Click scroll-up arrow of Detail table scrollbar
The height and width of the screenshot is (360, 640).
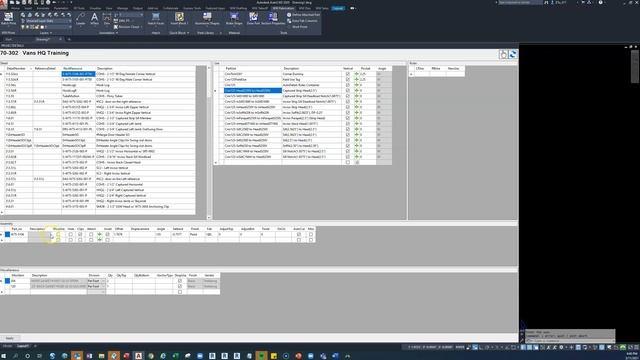click(x=209, y=68)
